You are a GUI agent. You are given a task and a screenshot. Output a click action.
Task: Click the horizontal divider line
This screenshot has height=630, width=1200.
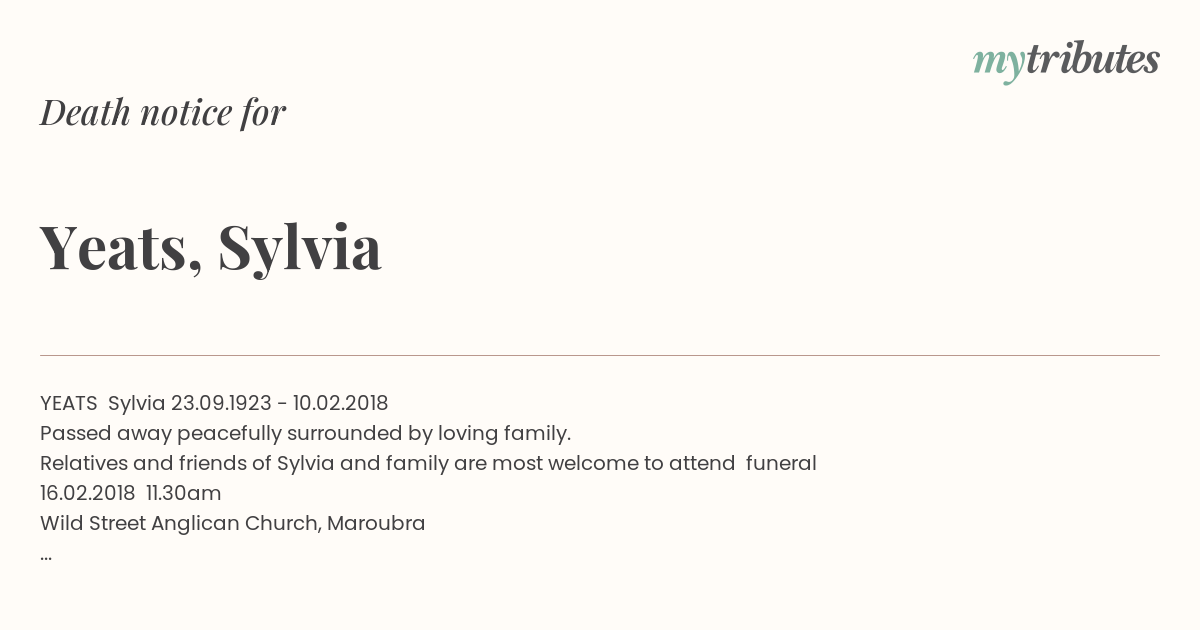point(600,355)
